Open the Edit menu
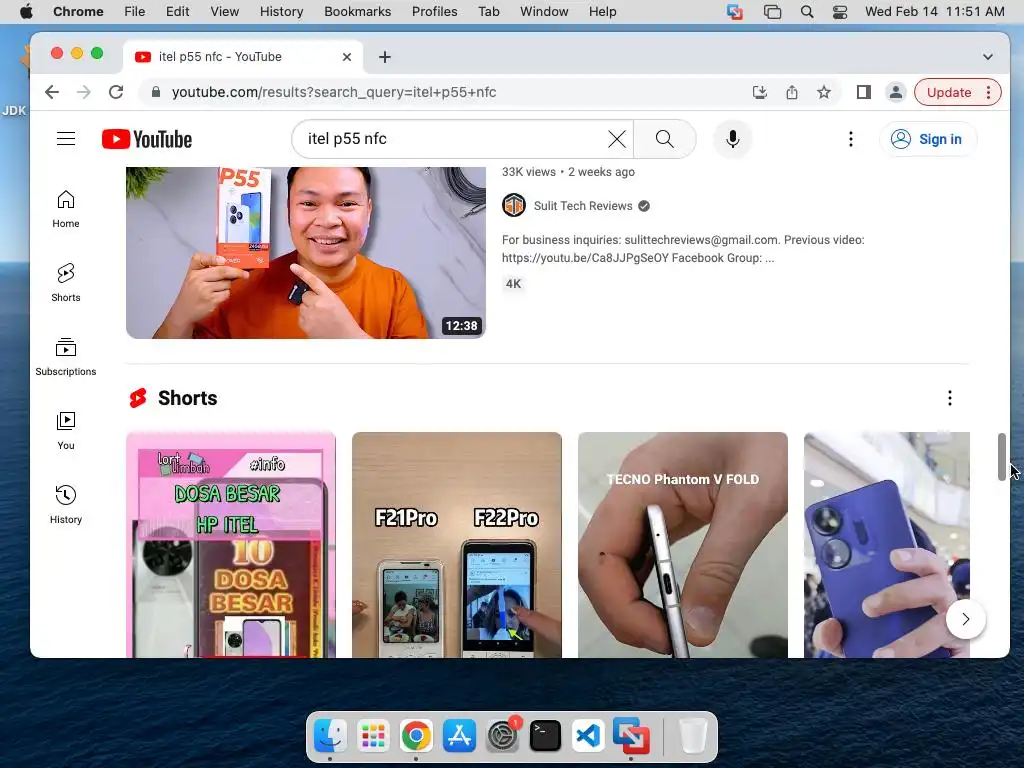Screen dimensions: 1024x768 pos(177,11)
